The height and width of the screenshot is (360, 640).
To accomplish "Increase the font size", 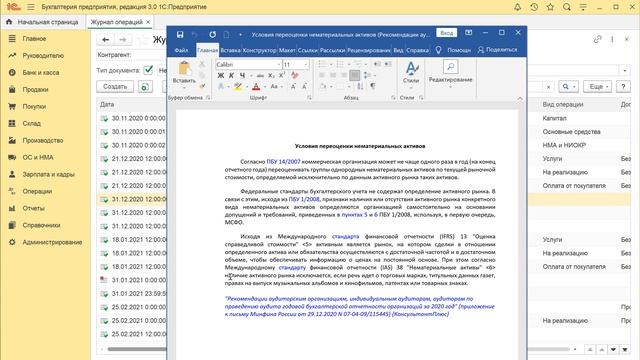I will click(x=293, y=87).
